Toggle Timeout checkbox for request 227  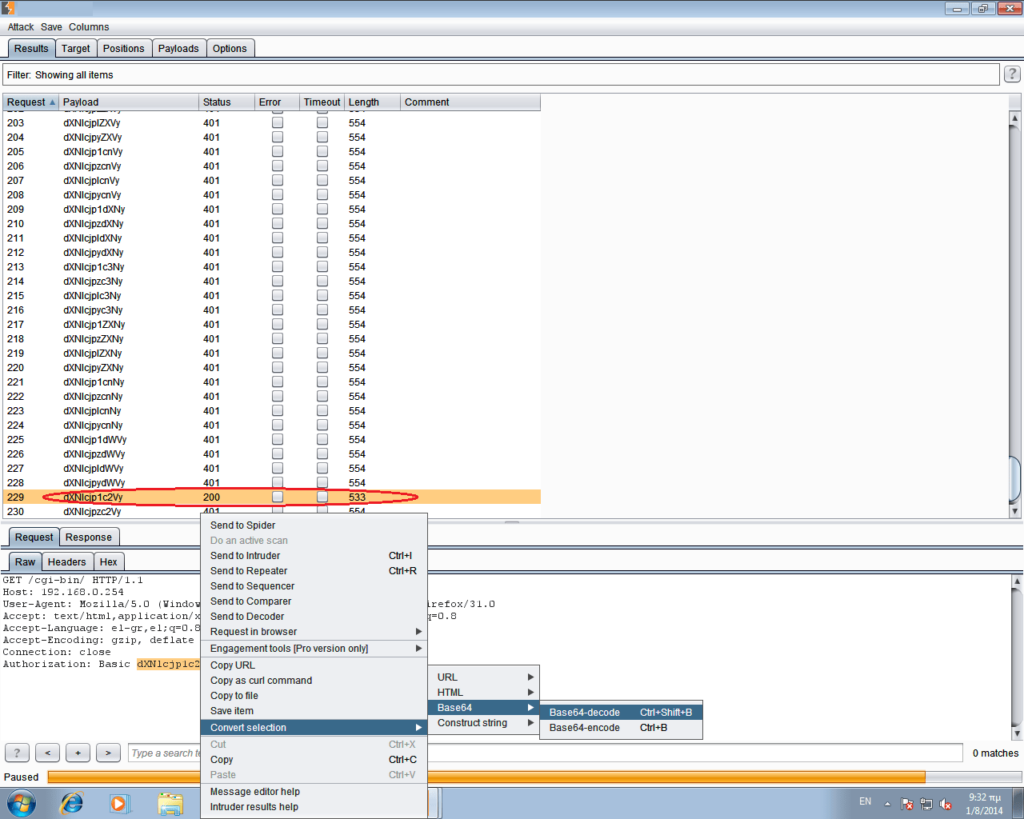pos(322,468)
